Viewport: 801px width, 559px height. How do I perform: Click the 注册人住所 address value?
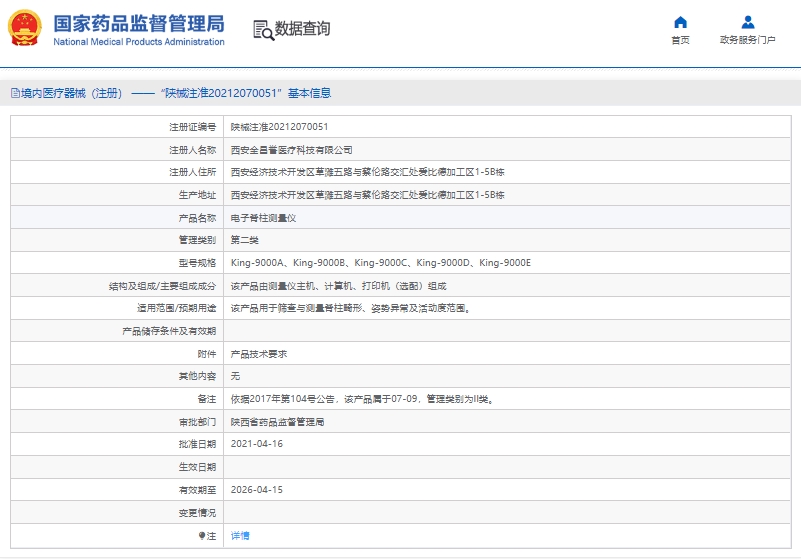[368, 172]
